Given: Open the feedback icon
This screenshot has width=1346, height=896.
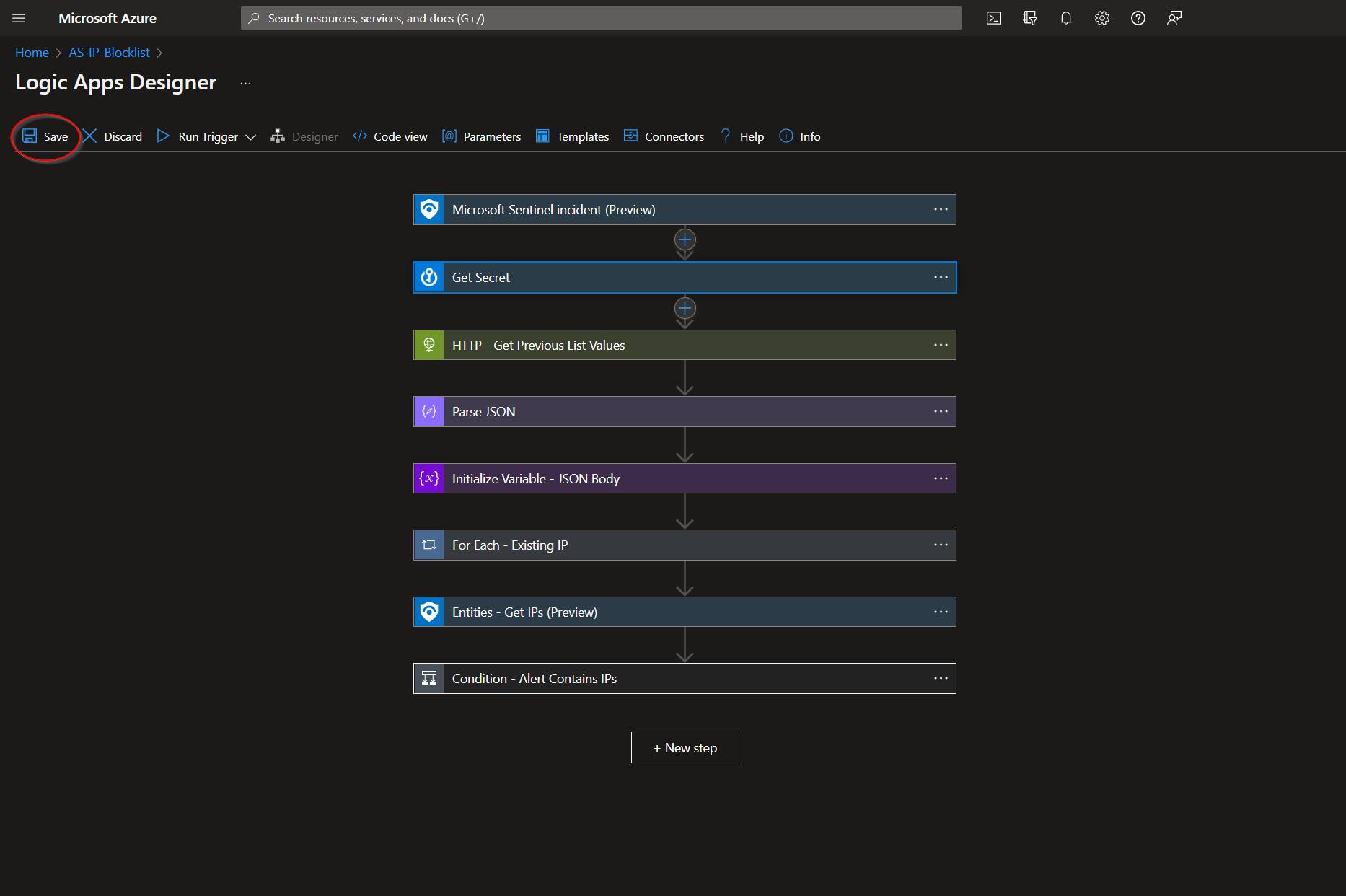Looking at the screenshot, I should point(1174,18).
